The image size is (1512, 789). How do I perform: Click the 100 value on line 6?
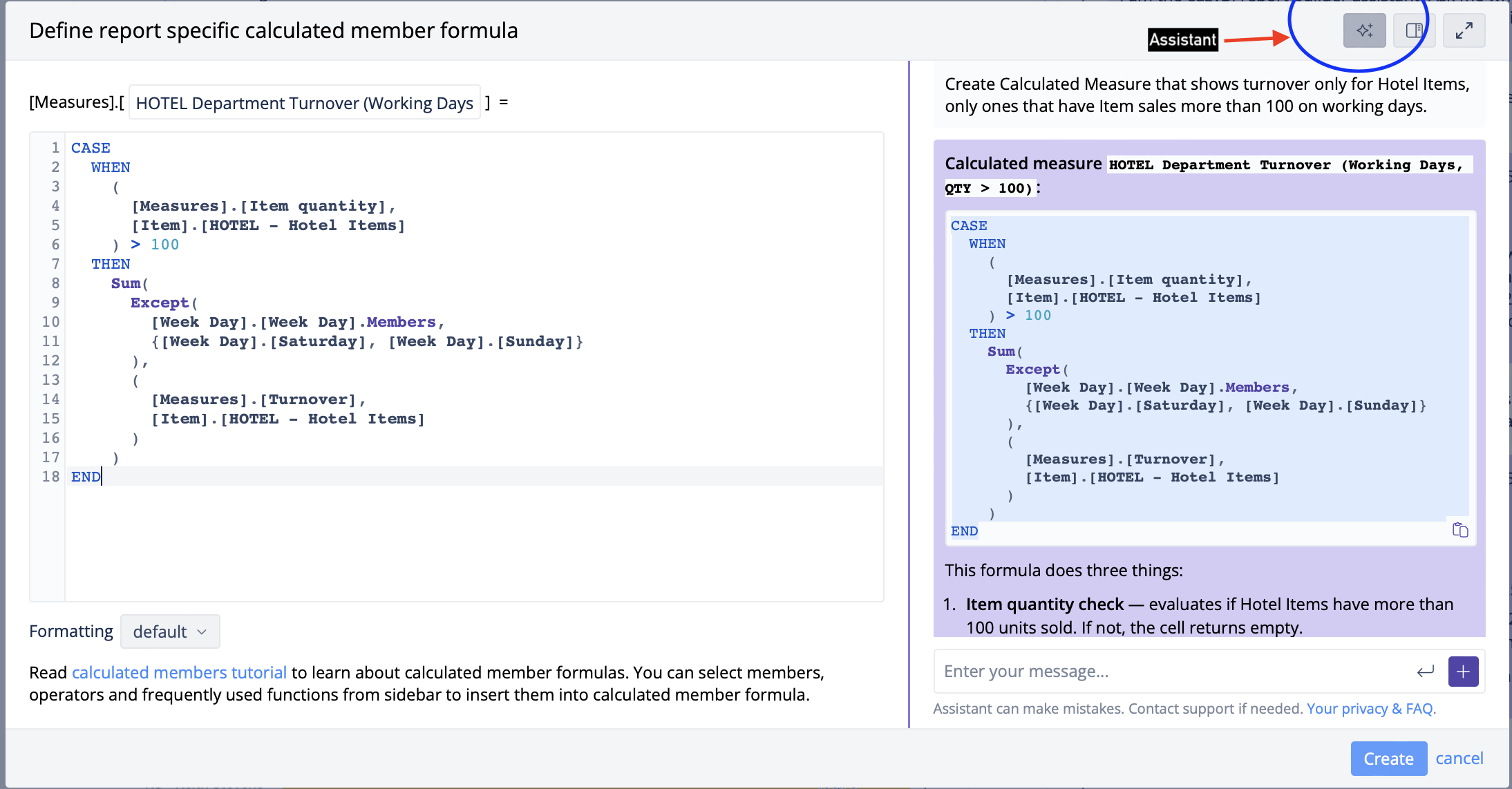pos(164,245)
